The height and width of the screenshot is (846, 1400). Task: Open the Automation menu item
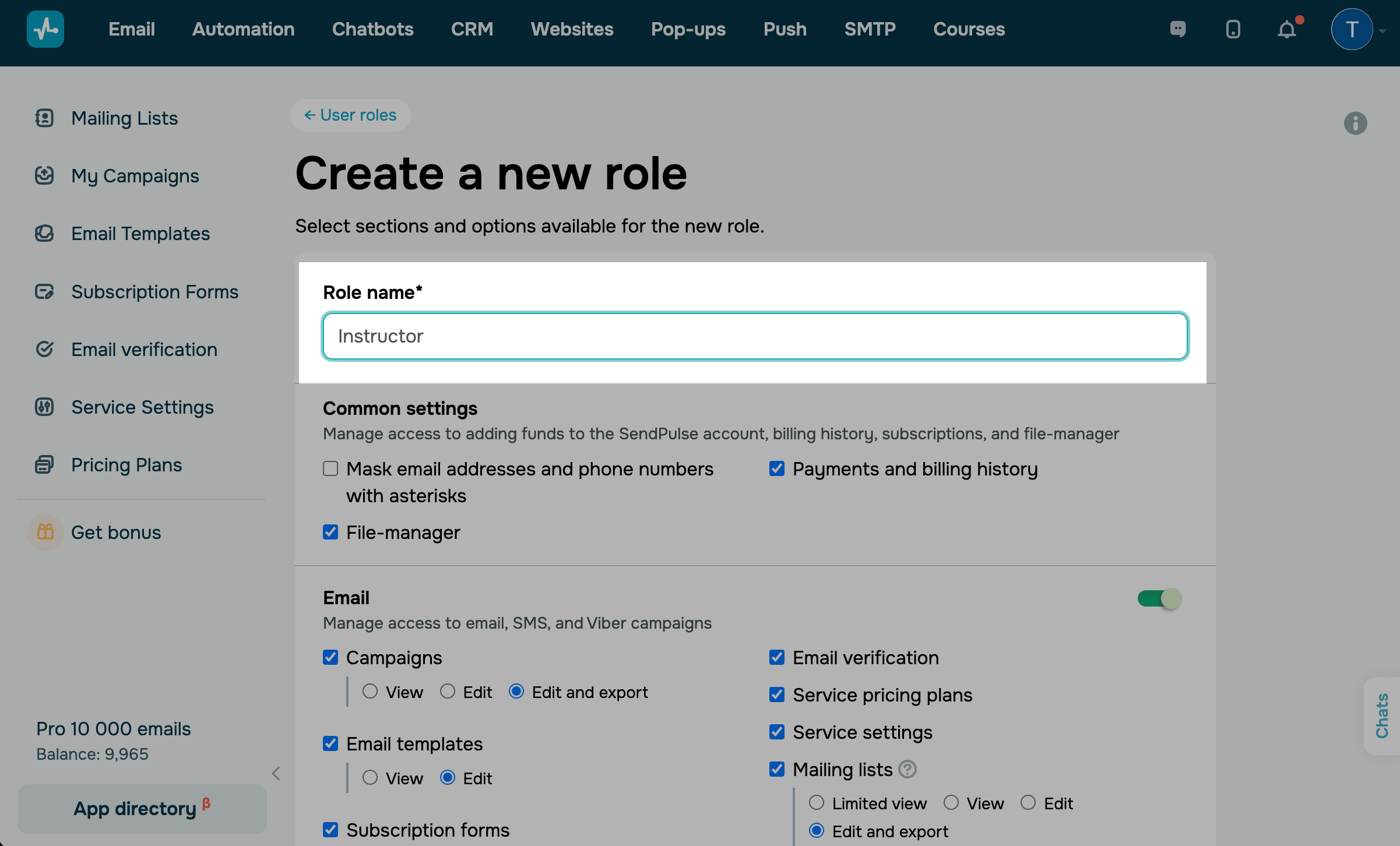[x=243, y=29]
